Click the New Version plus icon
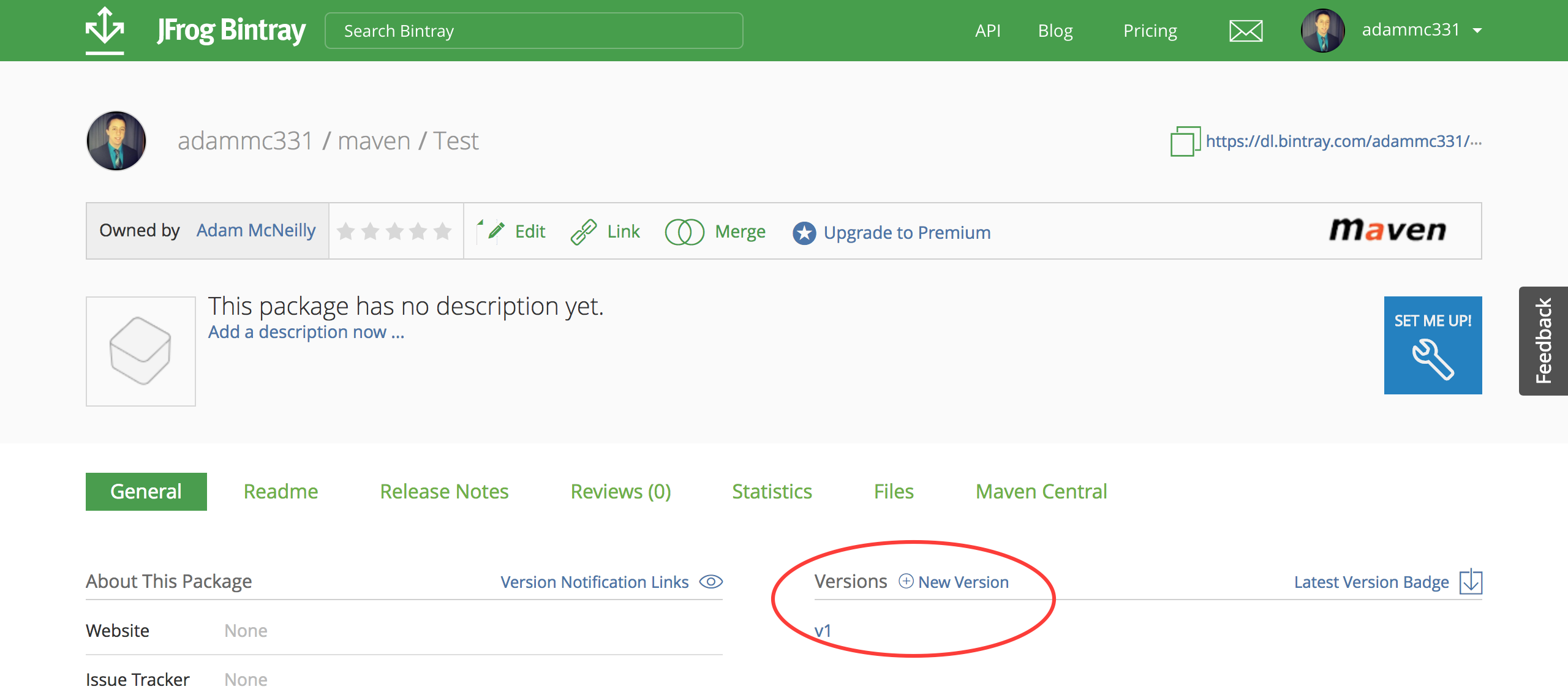1568x692 pixels. point(906,581)
